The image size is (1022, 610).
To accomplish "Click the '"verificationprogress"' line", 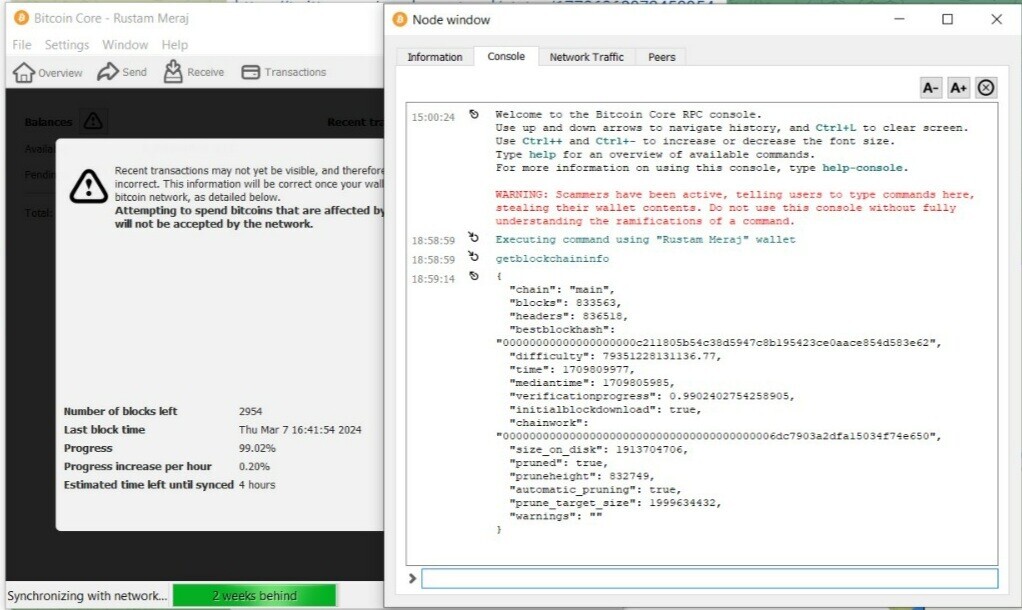I will (652, 396).
